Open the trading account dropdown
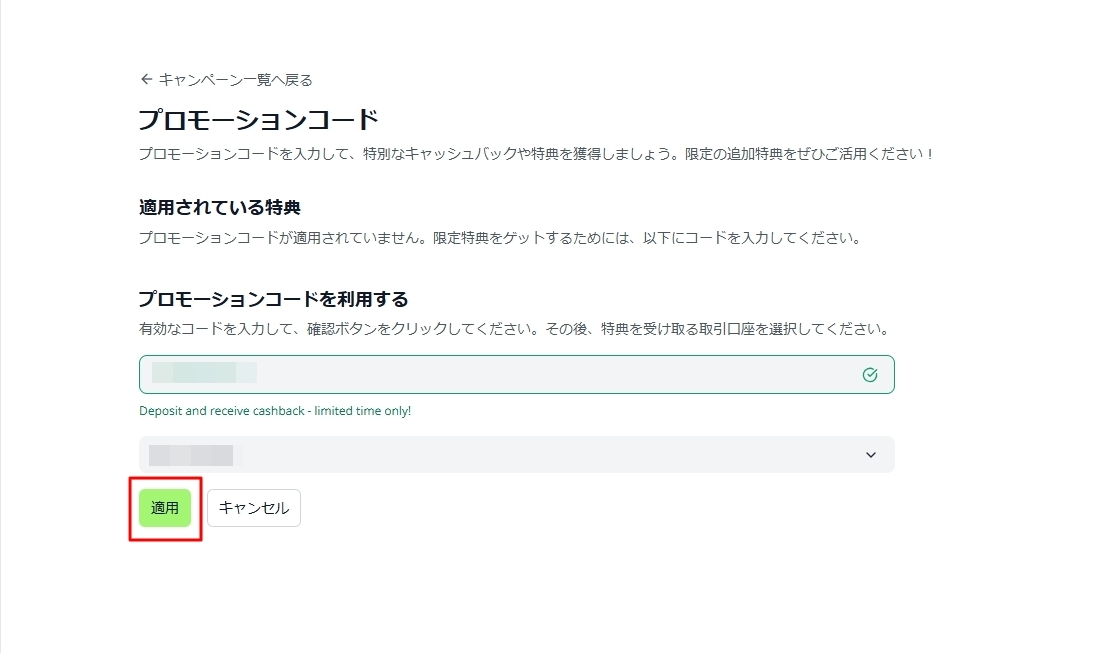Viewport: 1120px width, 653px height. click(516, 454)
